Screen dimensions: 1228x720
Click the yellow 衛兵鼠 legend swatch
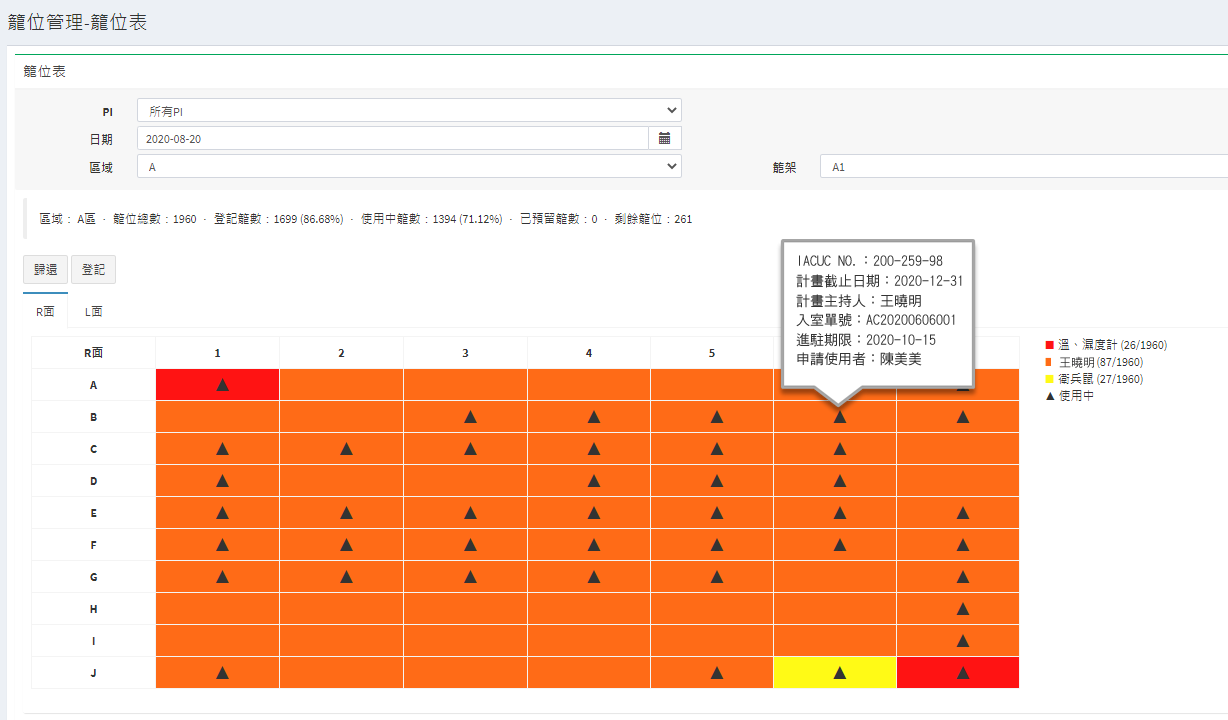[1049, 380]
